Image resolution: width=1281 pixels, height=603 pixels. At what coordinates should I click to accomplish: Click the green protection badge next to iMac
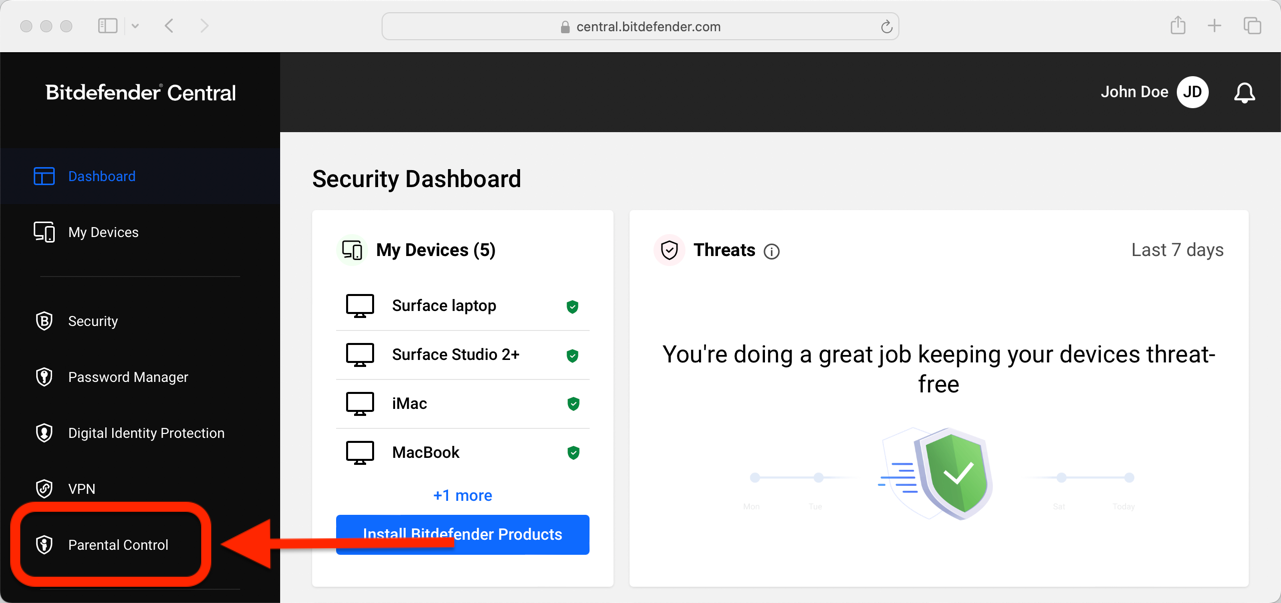click(573, 404)
